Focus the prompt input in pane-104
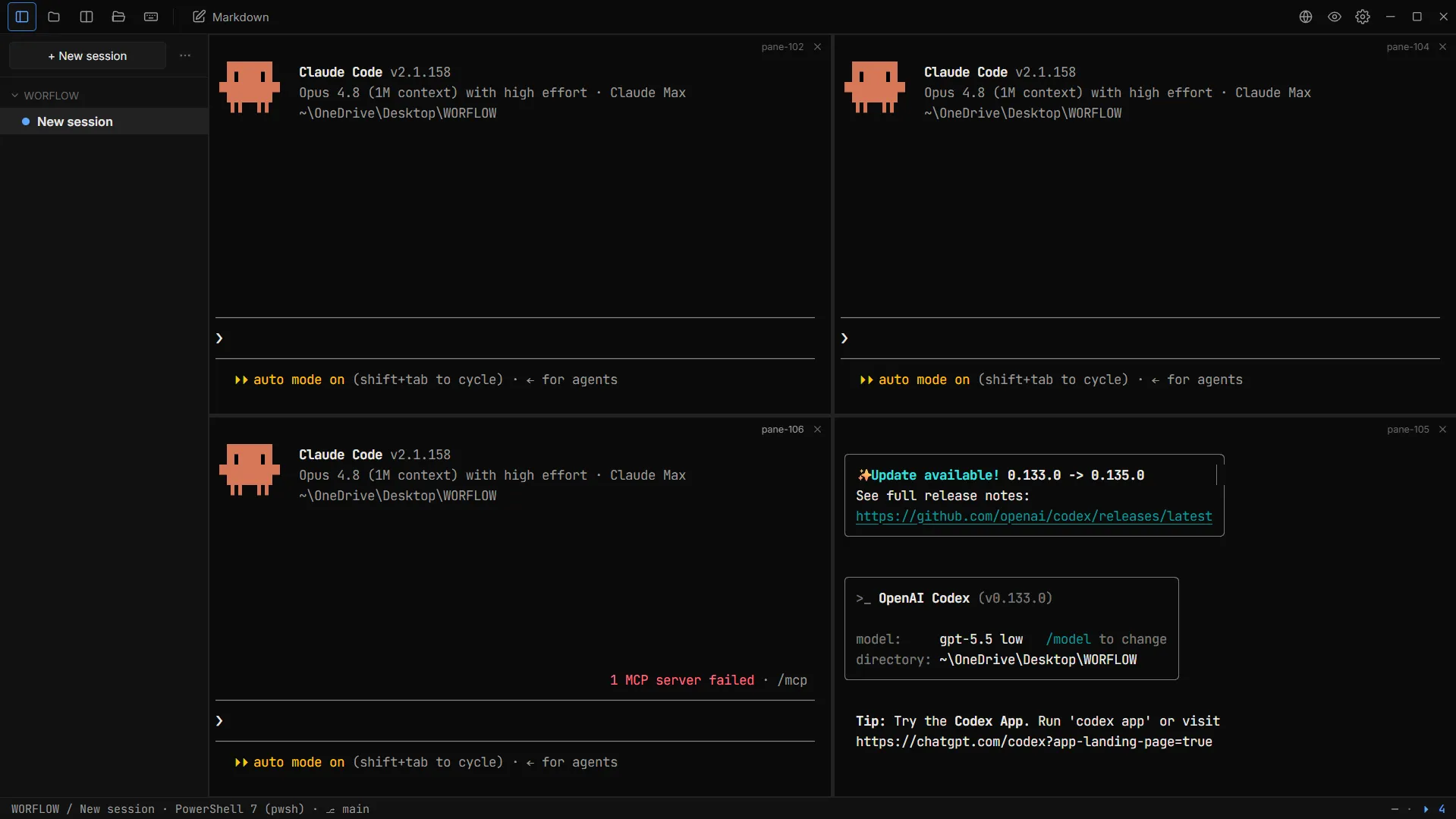This screenshot has height=819, width=1456. 1140,339
